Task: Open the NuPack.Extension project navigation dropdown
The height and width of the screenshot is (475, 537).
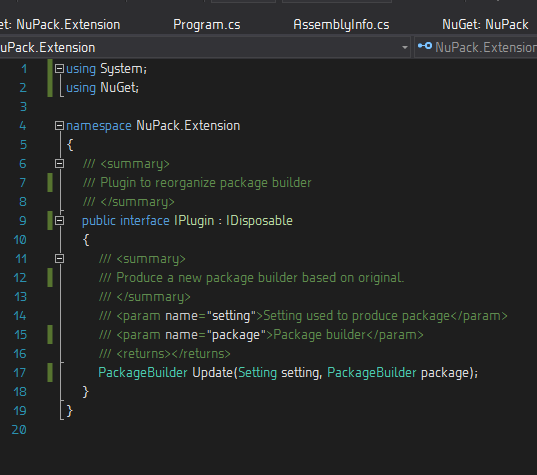Action: pos(405,48)
